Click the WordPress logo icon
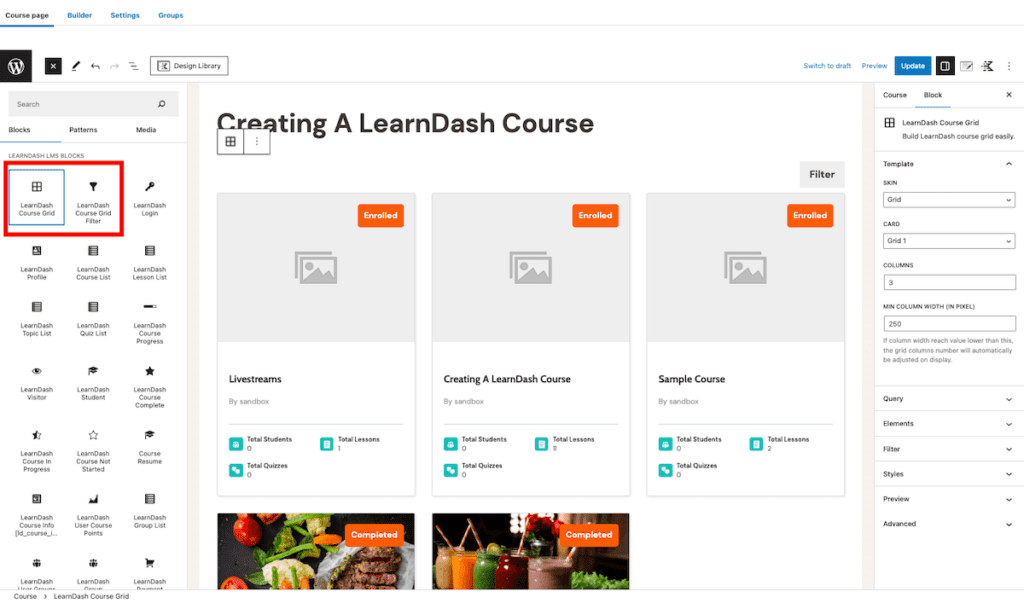This screenshot has width=1024, height=603. [x=16, y=66]
